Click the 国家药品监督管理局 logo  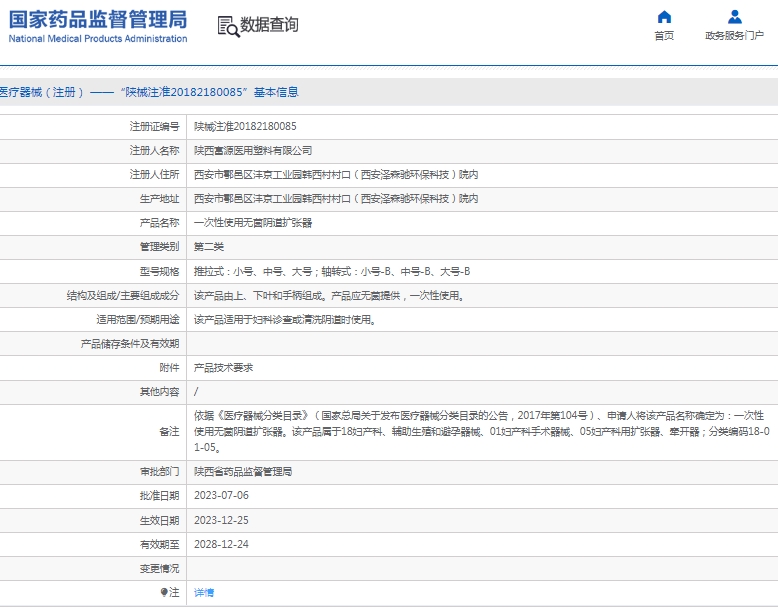click(98, 20)
